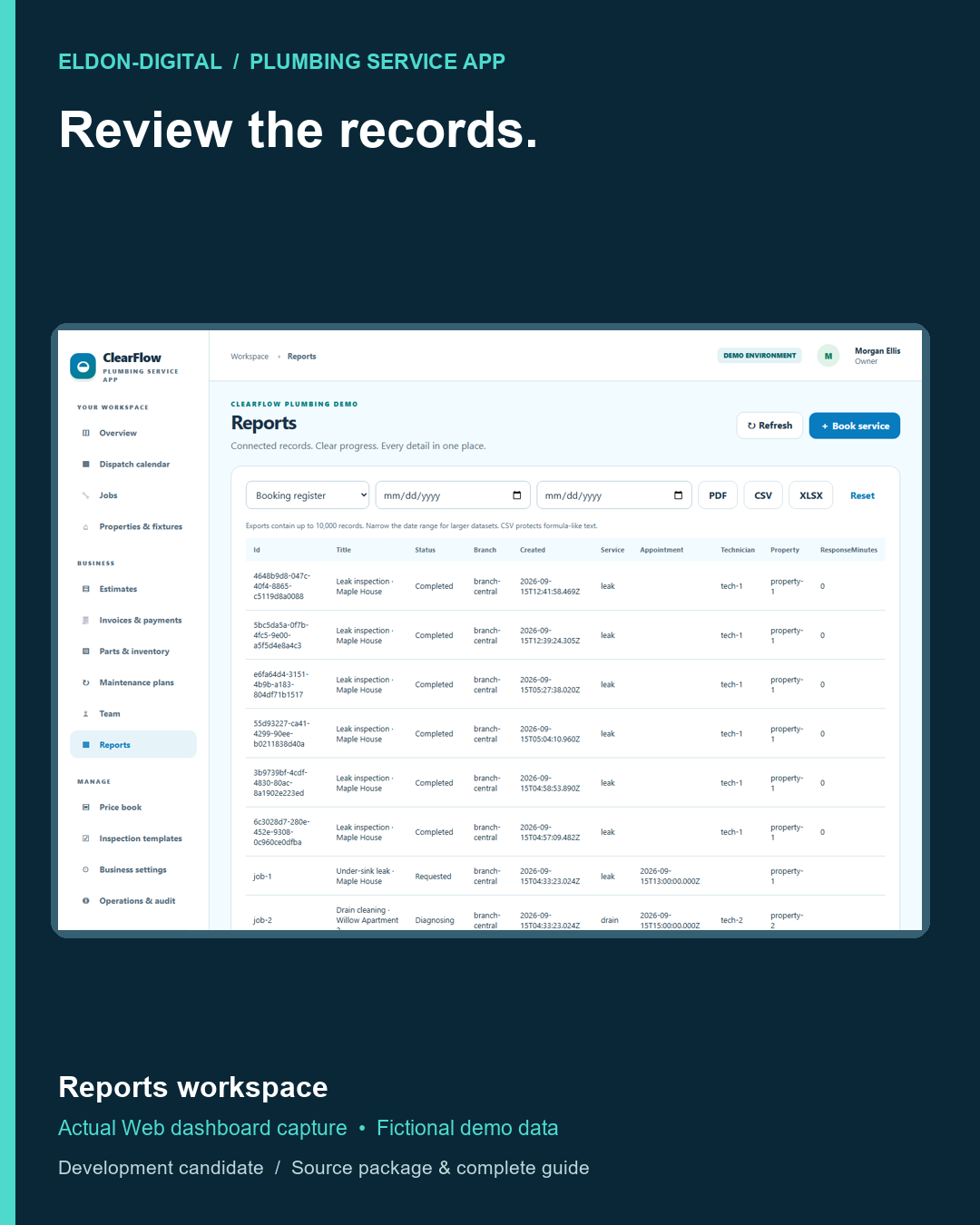
Task: Click the Jobs wrench icon
Action: click(86, 495)
